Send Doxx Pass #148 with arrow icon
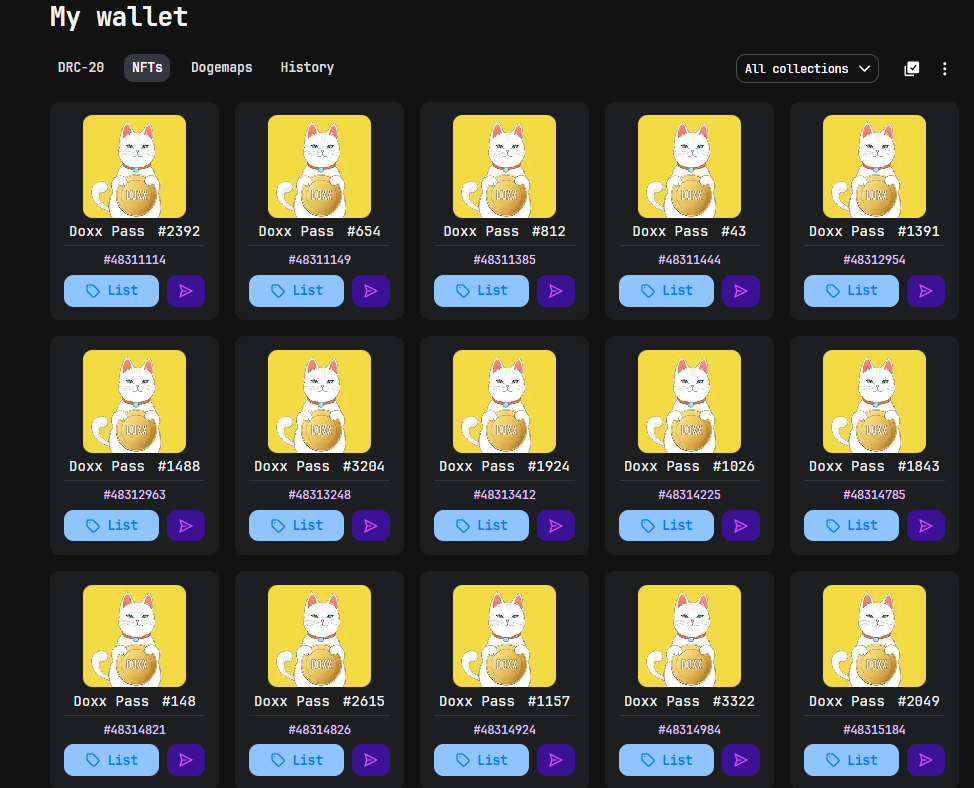 (186, 760)
